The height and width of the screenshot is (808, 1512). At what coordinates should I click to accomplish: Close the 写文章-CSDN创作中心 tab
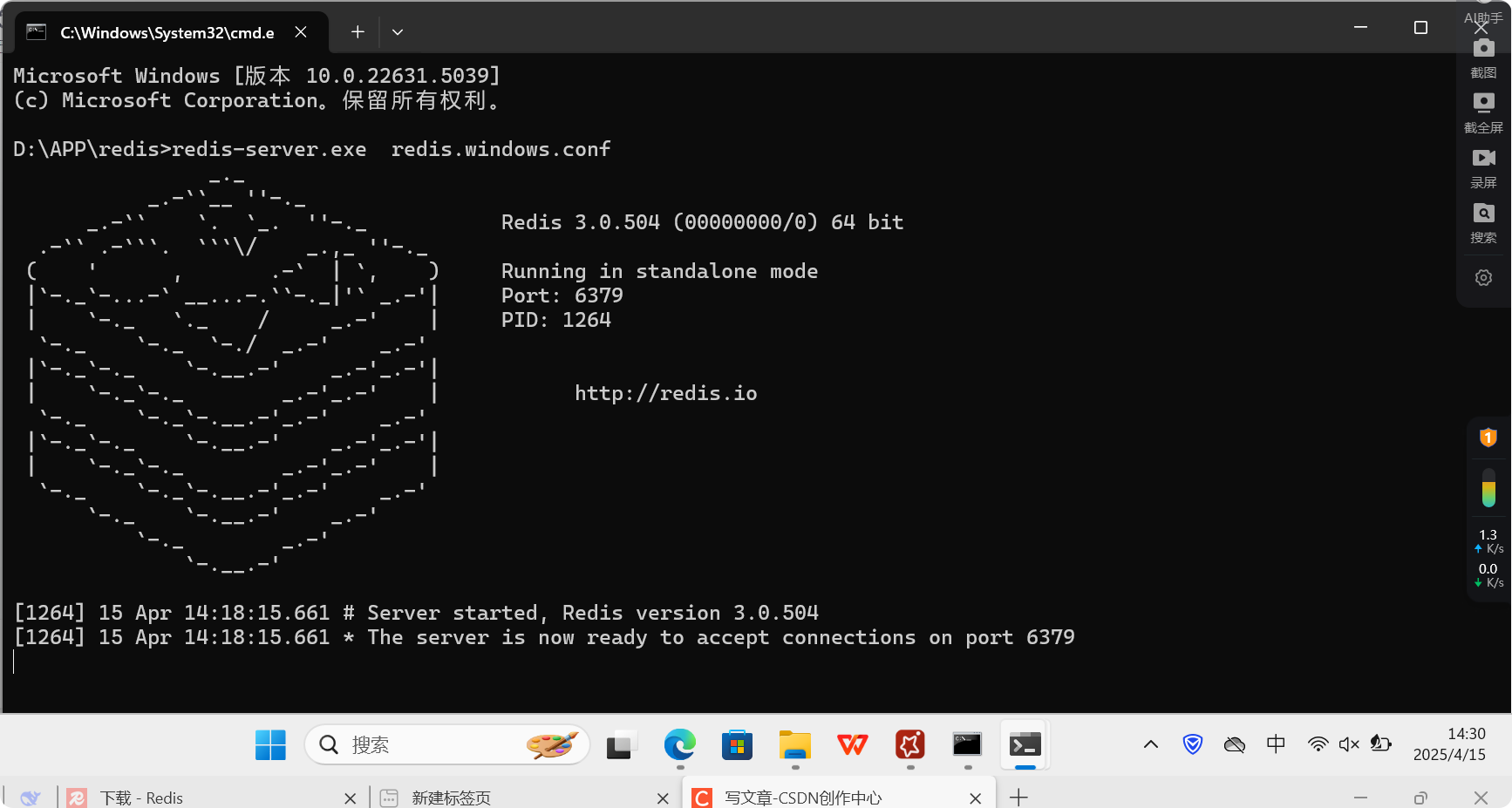click(976, 798)
